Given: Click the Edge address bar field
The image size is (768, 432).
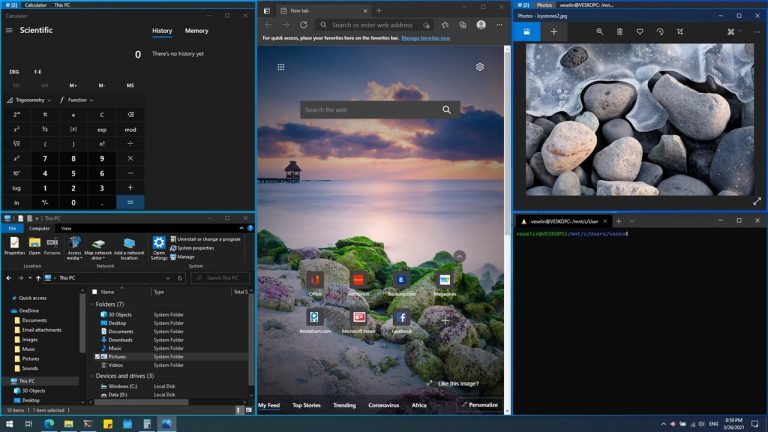Looking at the screenshot, I should click(x=372, y=25).
